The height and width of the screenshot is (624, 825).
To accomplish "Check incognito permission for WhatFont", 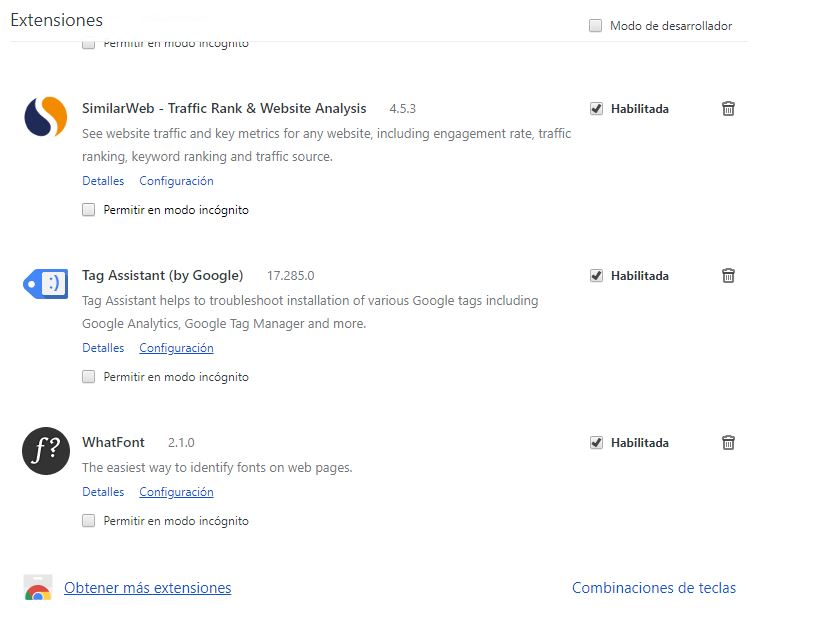I will tap(88, 521).
